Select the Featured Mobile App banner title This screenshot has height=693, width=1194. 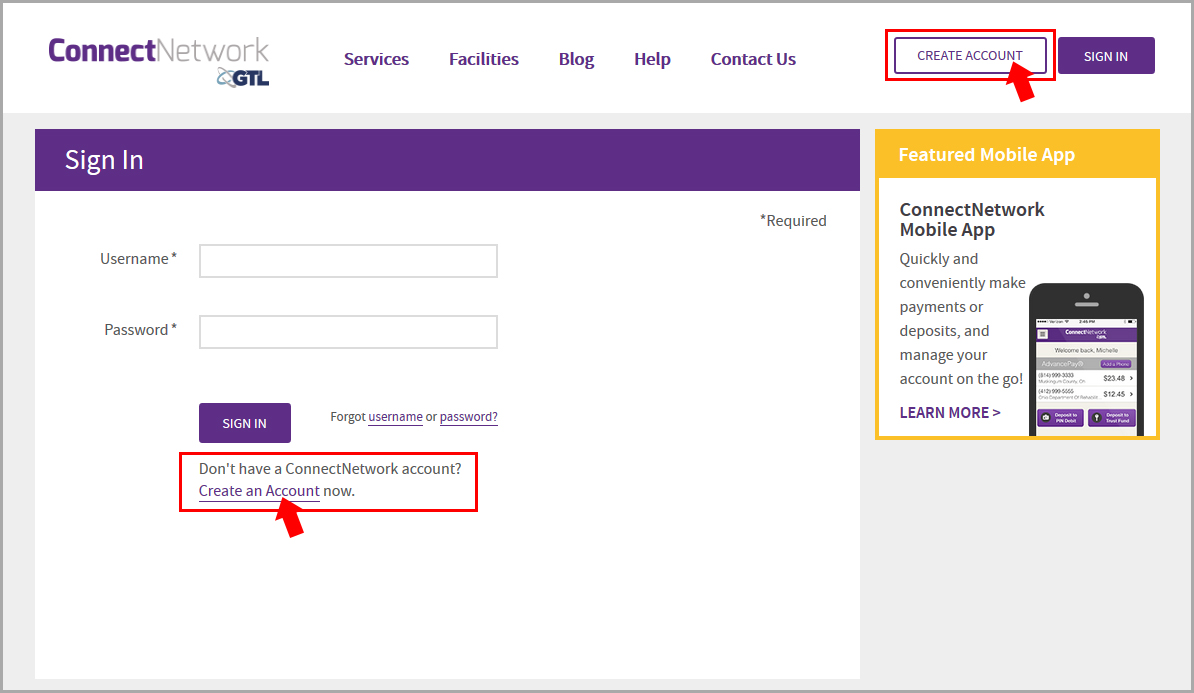986,155
